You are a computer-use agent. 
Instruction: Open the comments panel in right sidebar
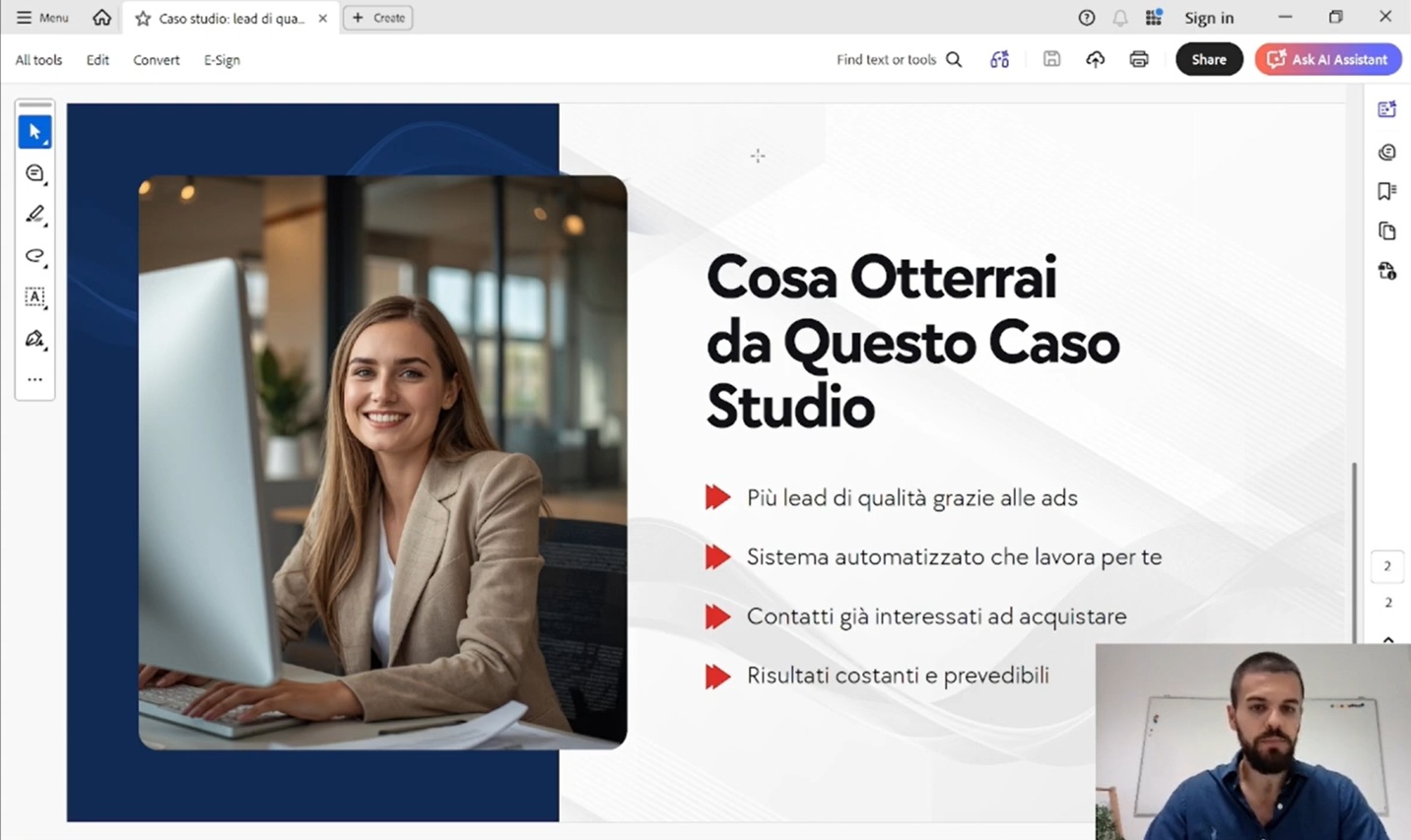point(1387,152)
